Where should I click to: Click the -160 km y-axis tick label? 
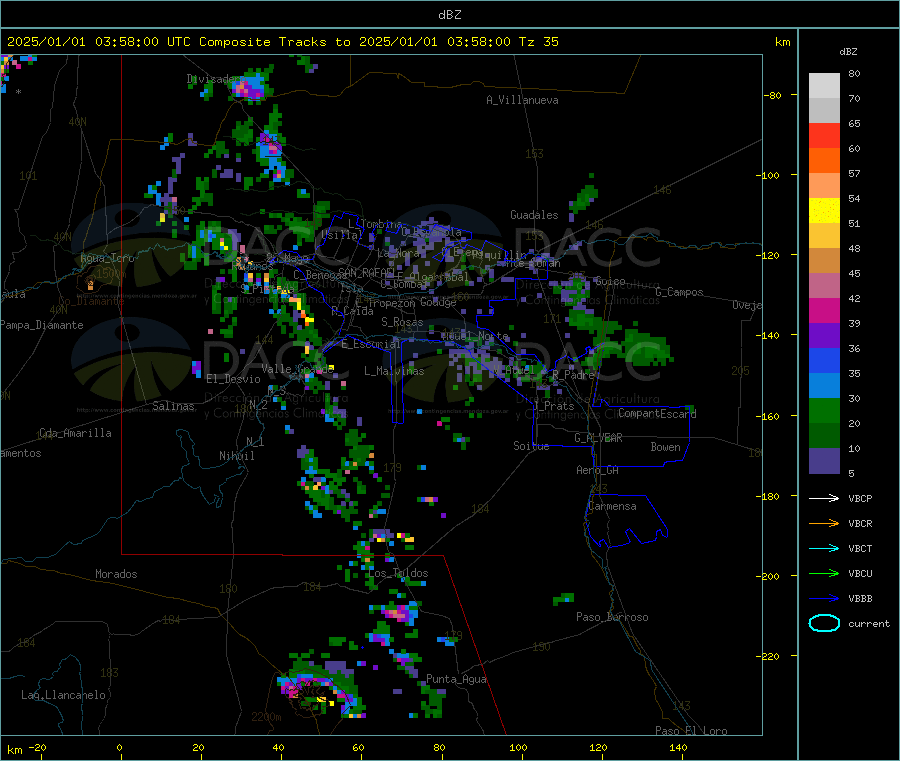770,416
